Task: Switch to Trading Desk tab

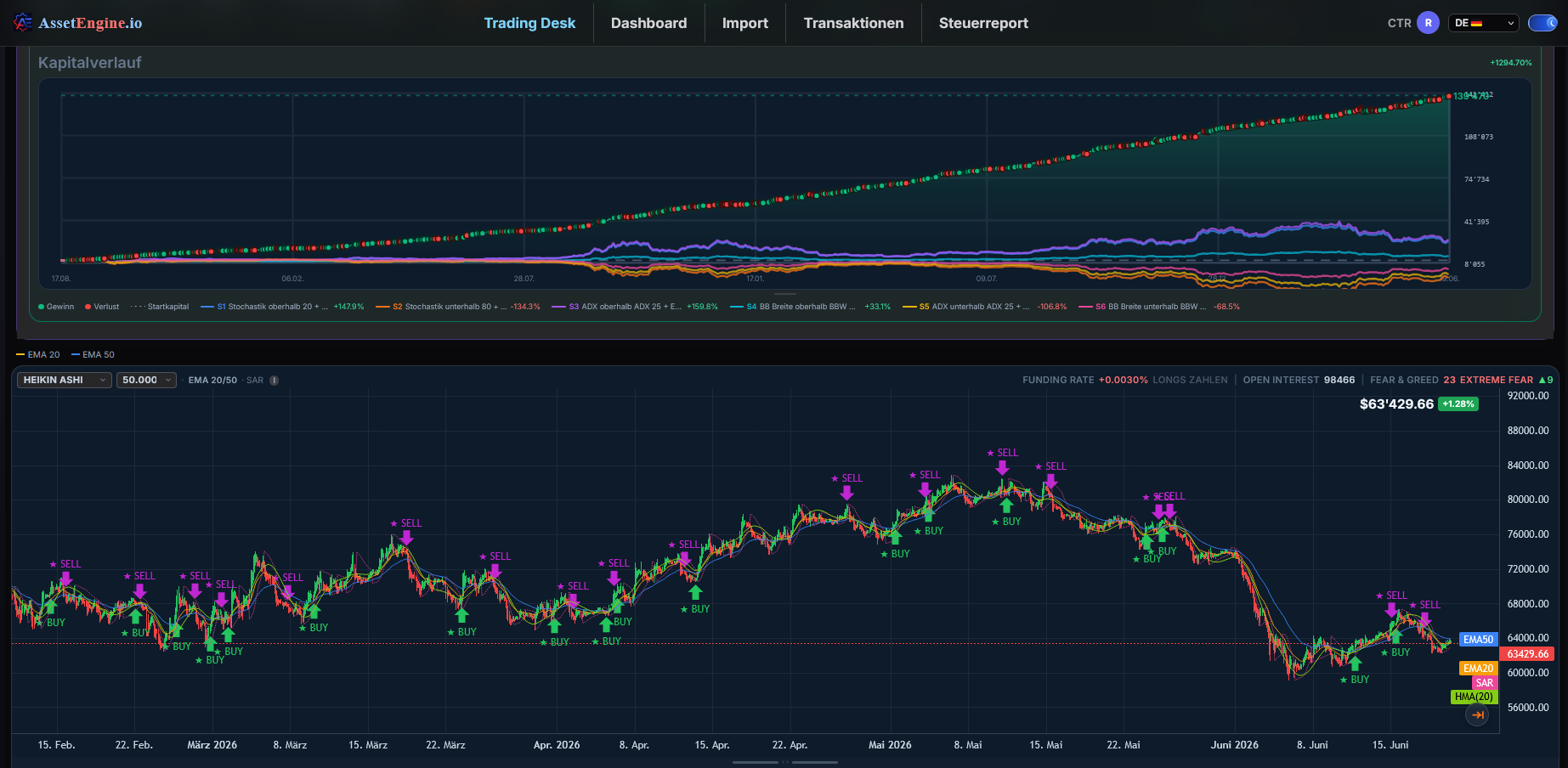Action: (x=529, y=23)
